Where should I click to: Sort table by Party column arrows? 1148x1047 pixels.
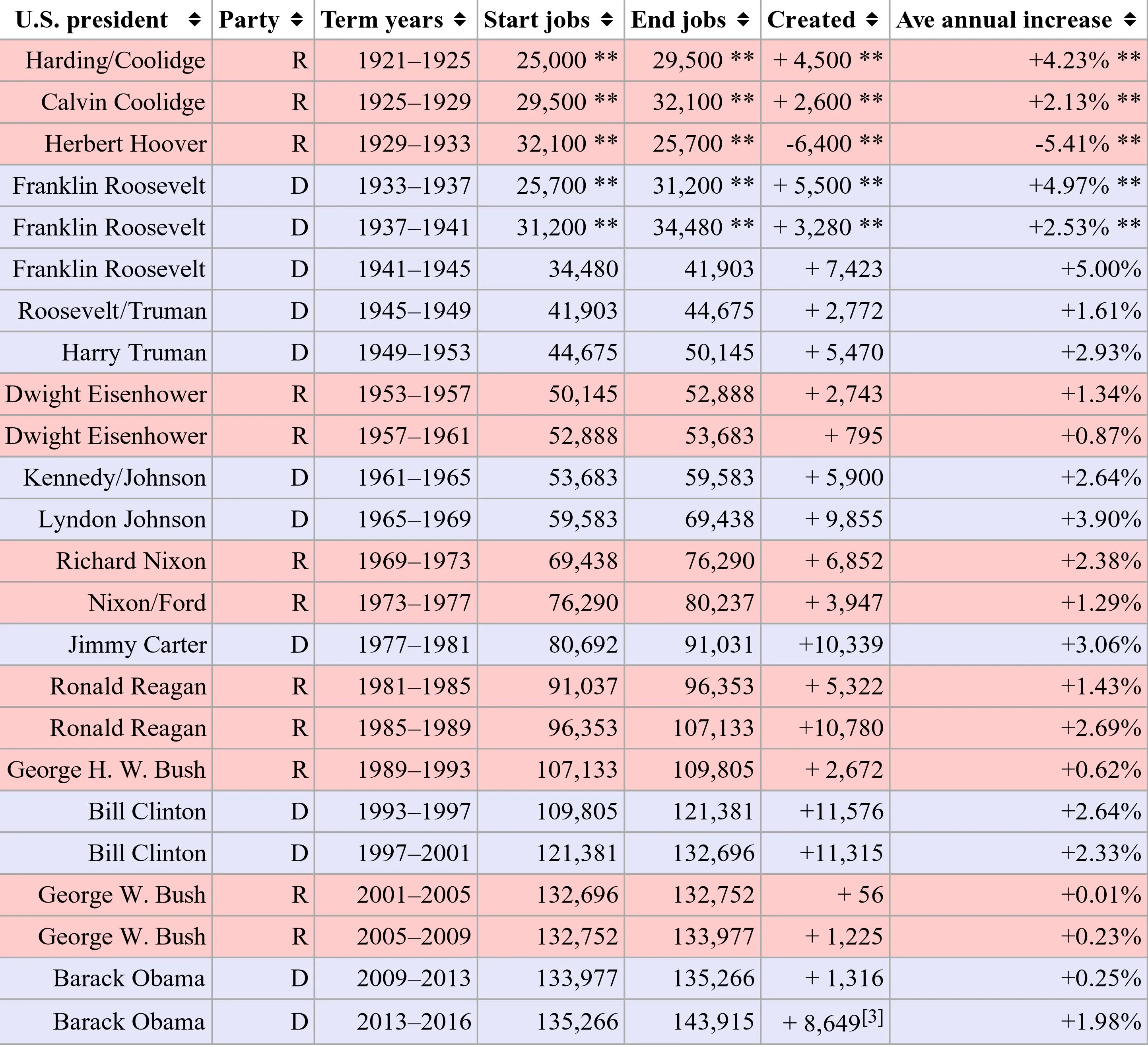tap(296, 21)
